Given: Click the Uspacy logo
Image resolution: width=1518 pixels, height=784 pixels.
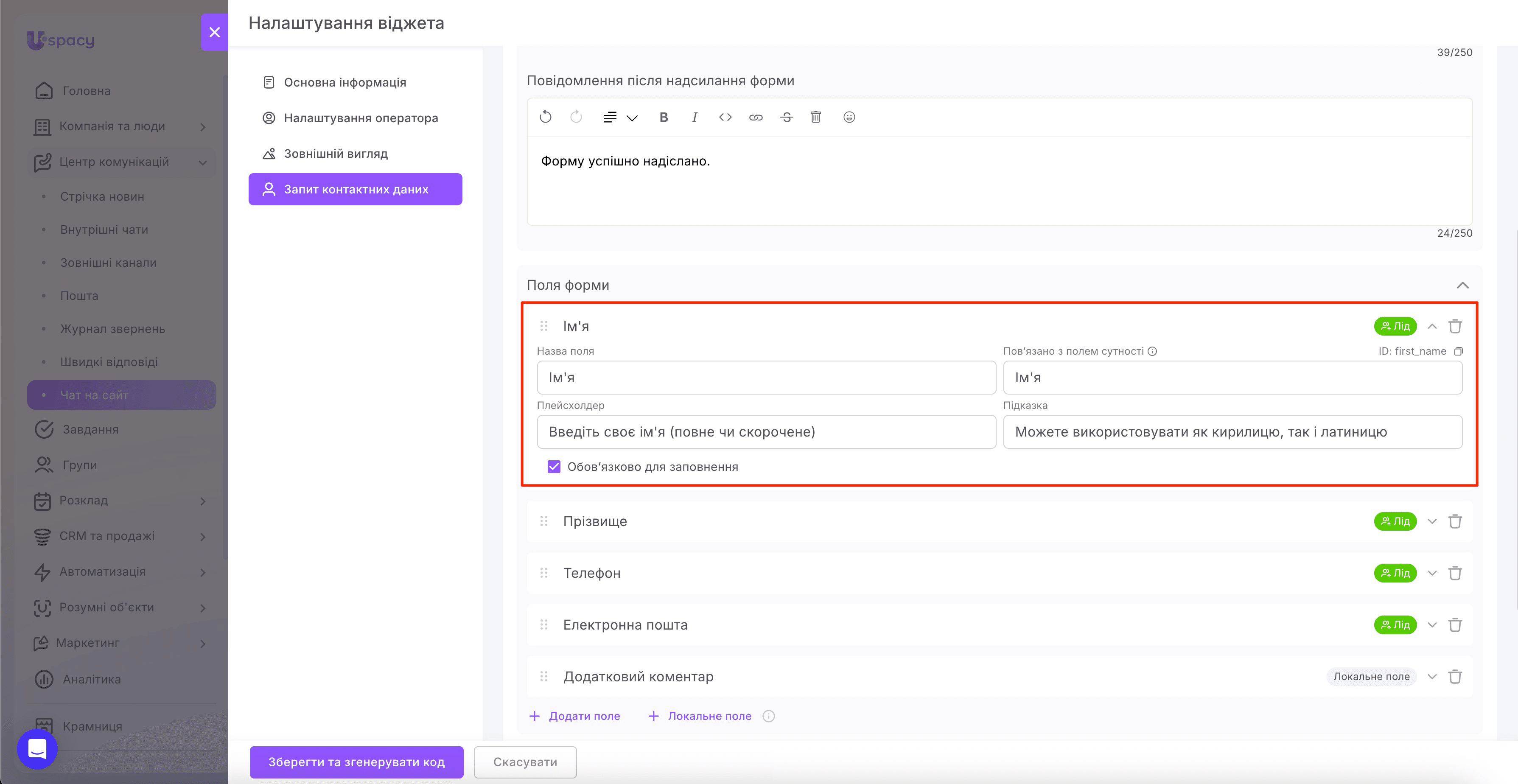Looking at the screenshot, I should 61,40.
